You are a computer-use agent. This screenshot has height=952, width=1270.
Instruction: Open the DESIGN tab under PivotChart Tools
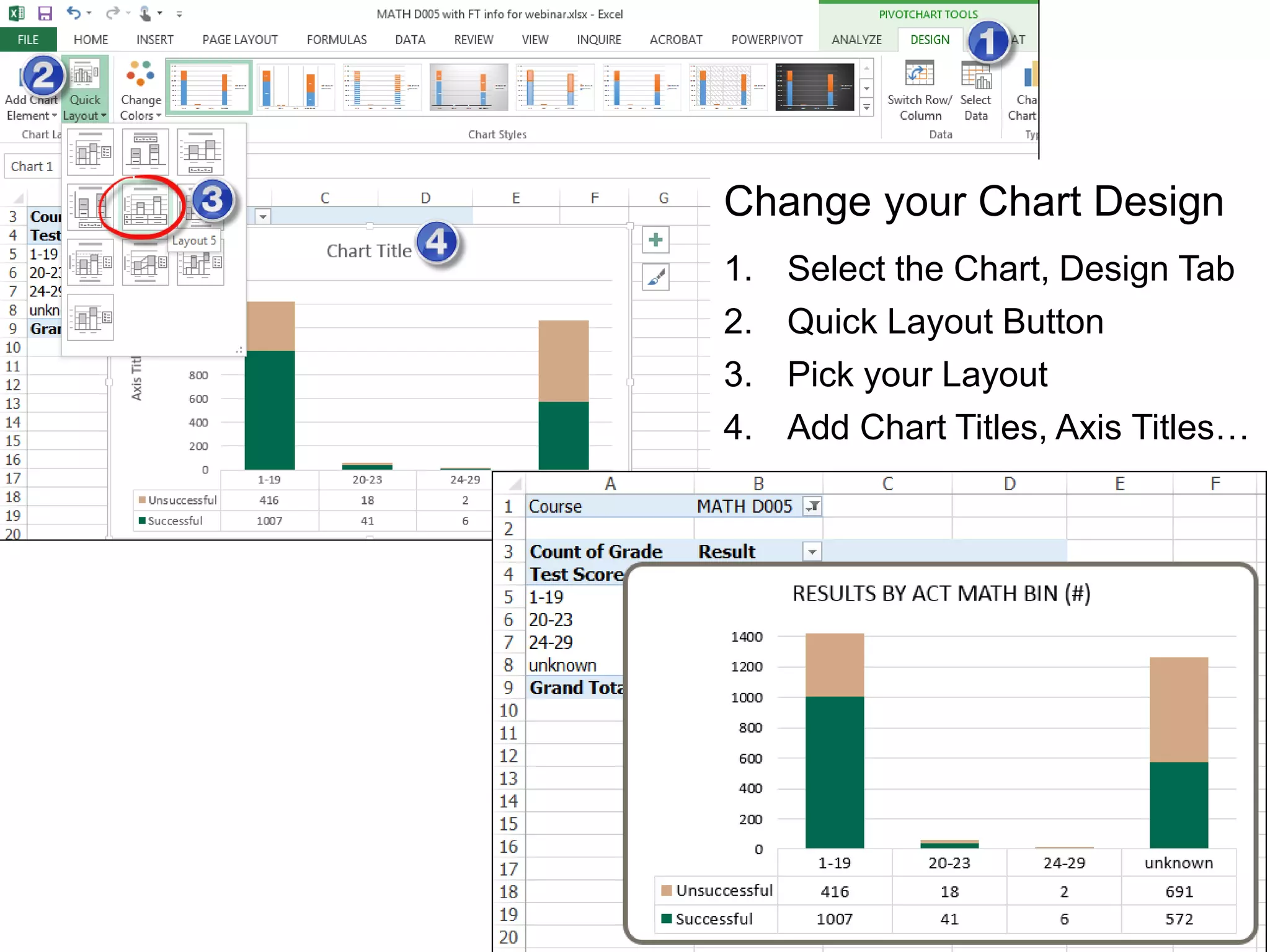click(930, 40)
